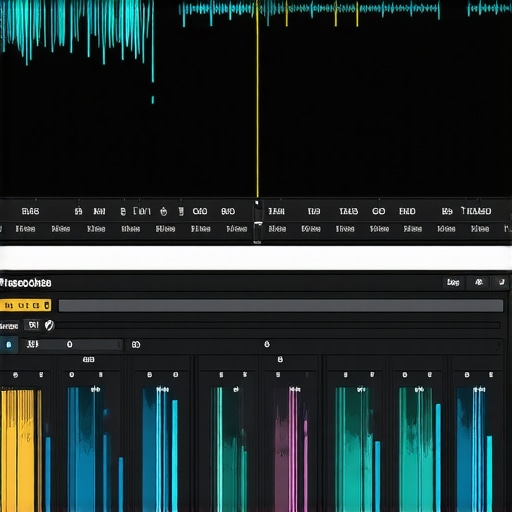Click left small icon on the sixth channel strip
This screenshot has height=512, width=512.
click(346, 375)
